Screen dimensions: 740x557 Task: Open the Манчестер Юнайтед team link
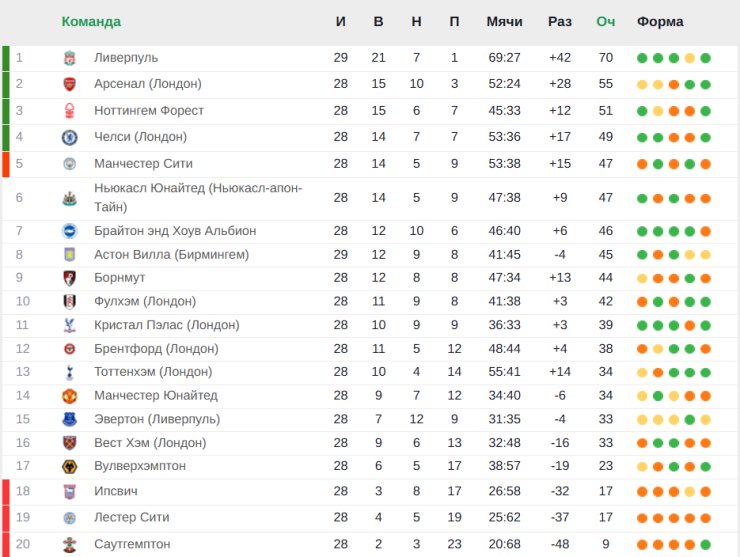point(155,395)
